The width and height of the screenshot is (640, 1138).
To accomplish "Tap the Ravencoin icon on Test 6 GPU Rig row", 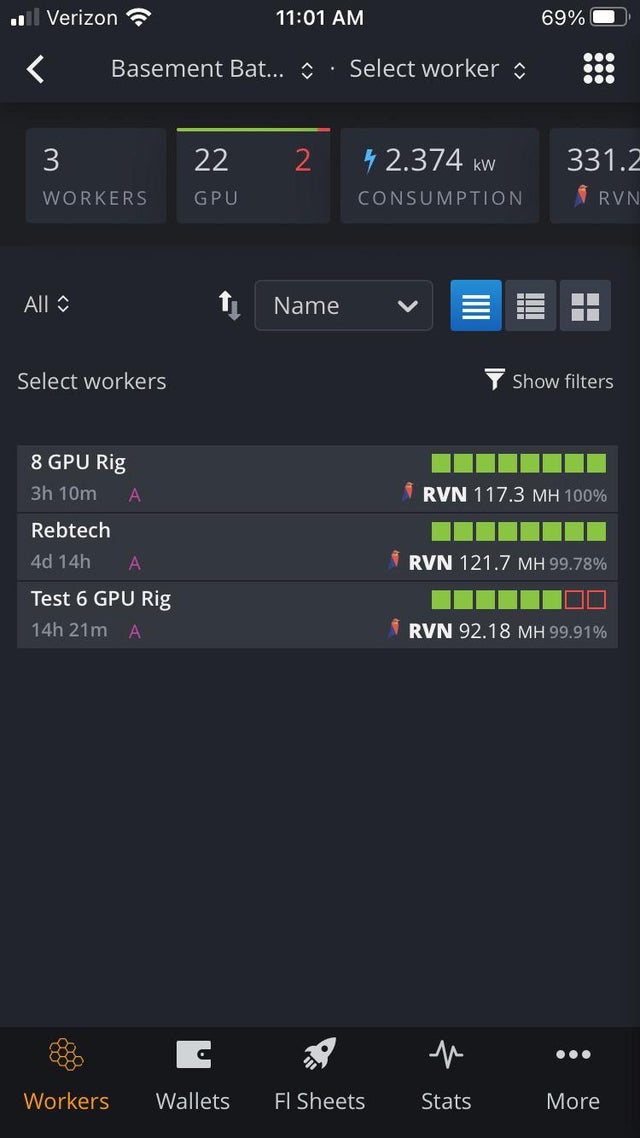I will [394, 629].
